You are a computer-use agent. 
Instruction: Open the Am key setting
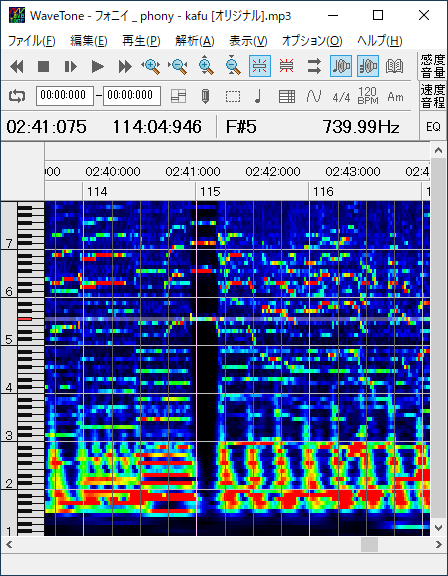click(x=395, y=97)
